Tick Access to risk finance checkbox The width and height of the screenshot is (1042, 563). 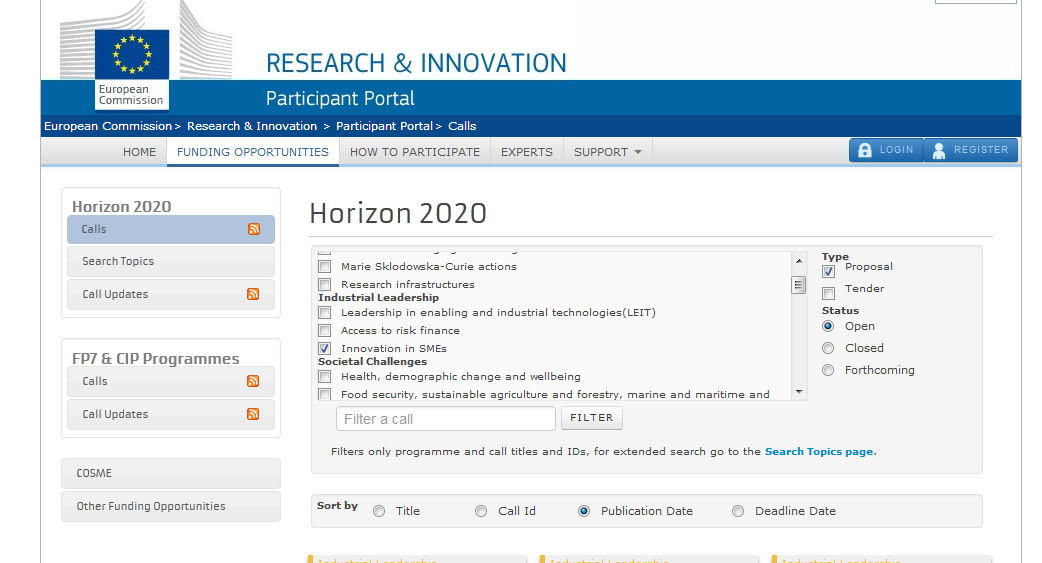point(324,330)
